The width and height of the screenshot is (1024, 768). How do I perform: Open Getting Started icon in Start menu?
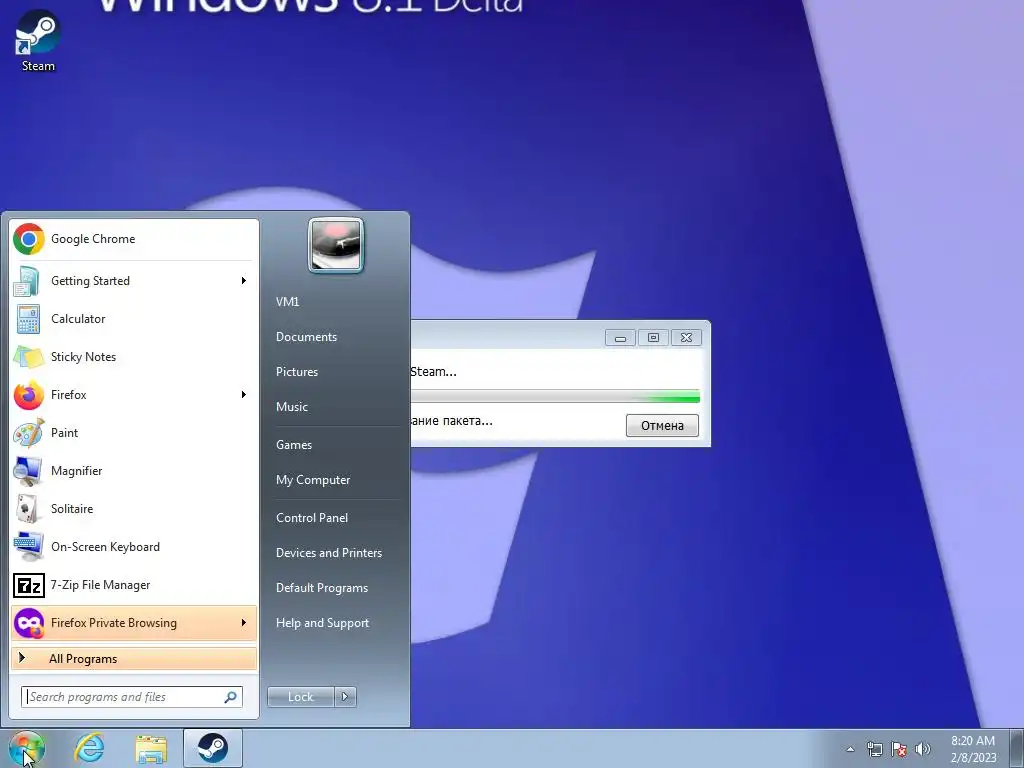coord(29,281)
